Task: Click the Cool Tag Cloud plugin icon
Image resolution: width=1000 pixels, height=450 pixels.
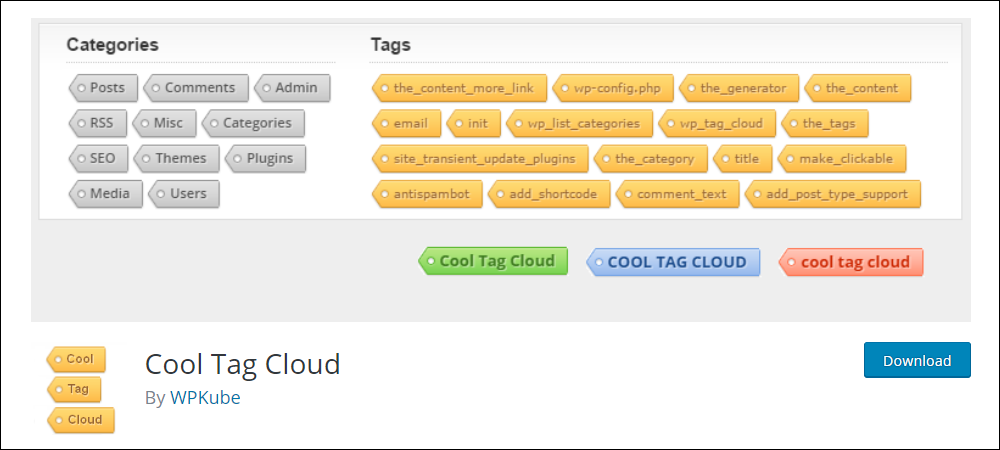Action: pyautogui.click(x=80, y=389)
